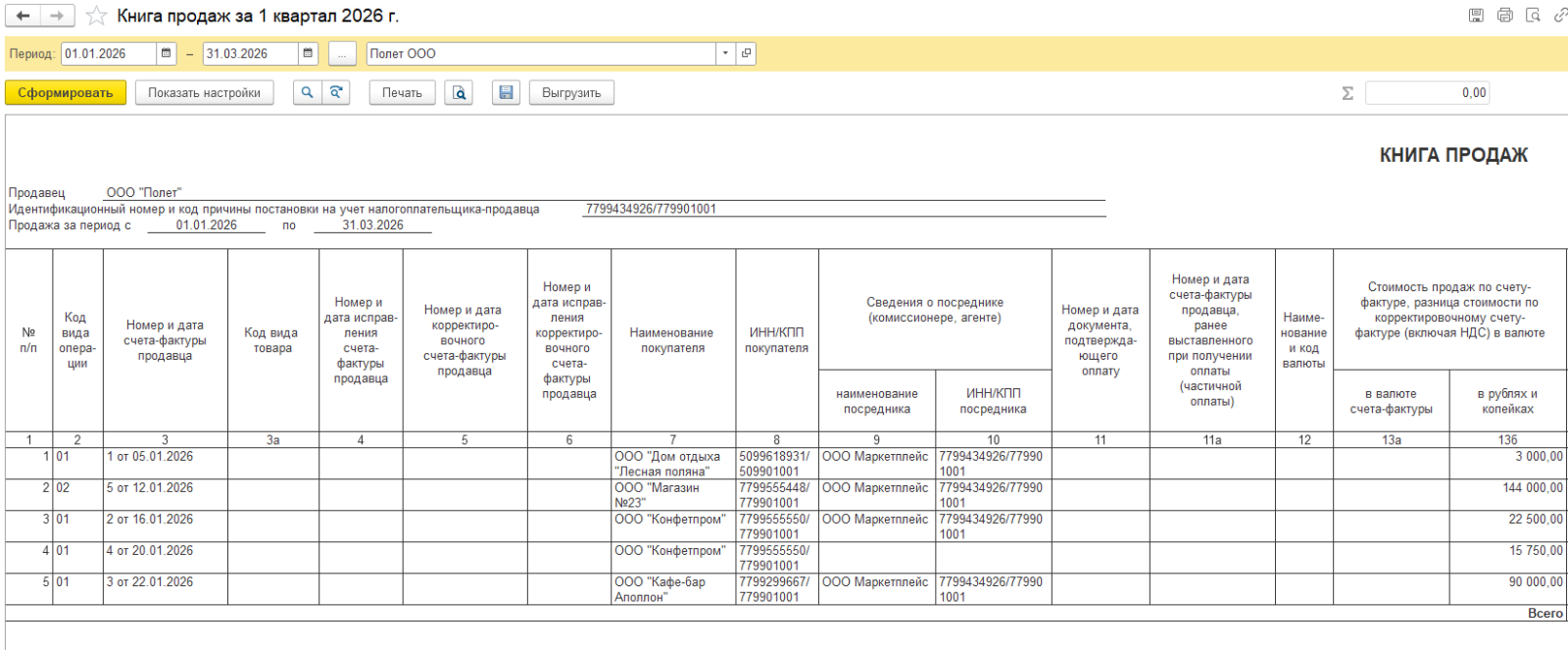Click the find next search icon
The width and height of the screenshot is (1568, 650).
tap(336, 93)
